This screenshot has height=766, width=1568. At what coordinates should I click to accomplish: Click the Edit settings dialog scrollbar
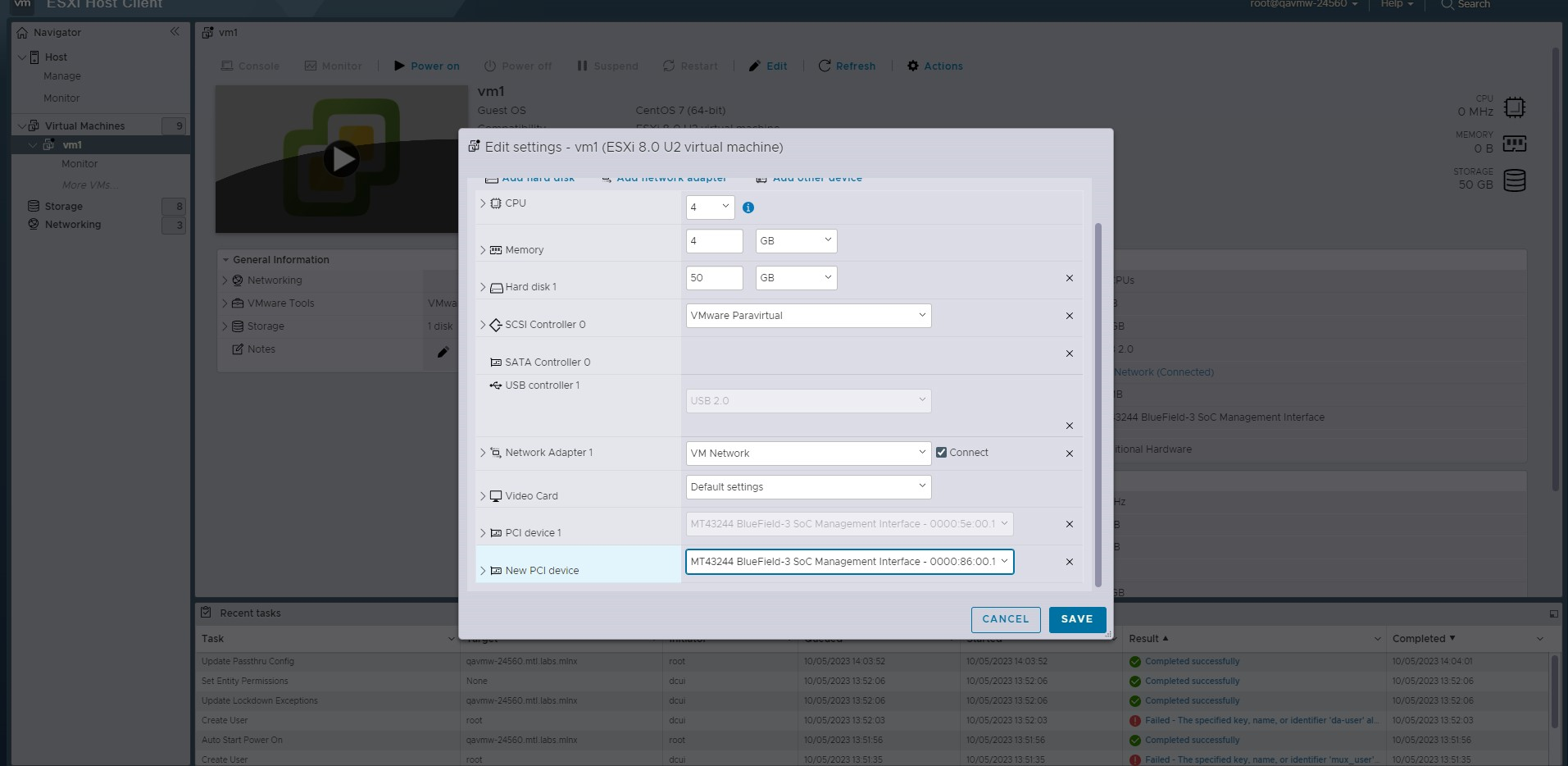pyautogui.click(x=1098, y=404)
